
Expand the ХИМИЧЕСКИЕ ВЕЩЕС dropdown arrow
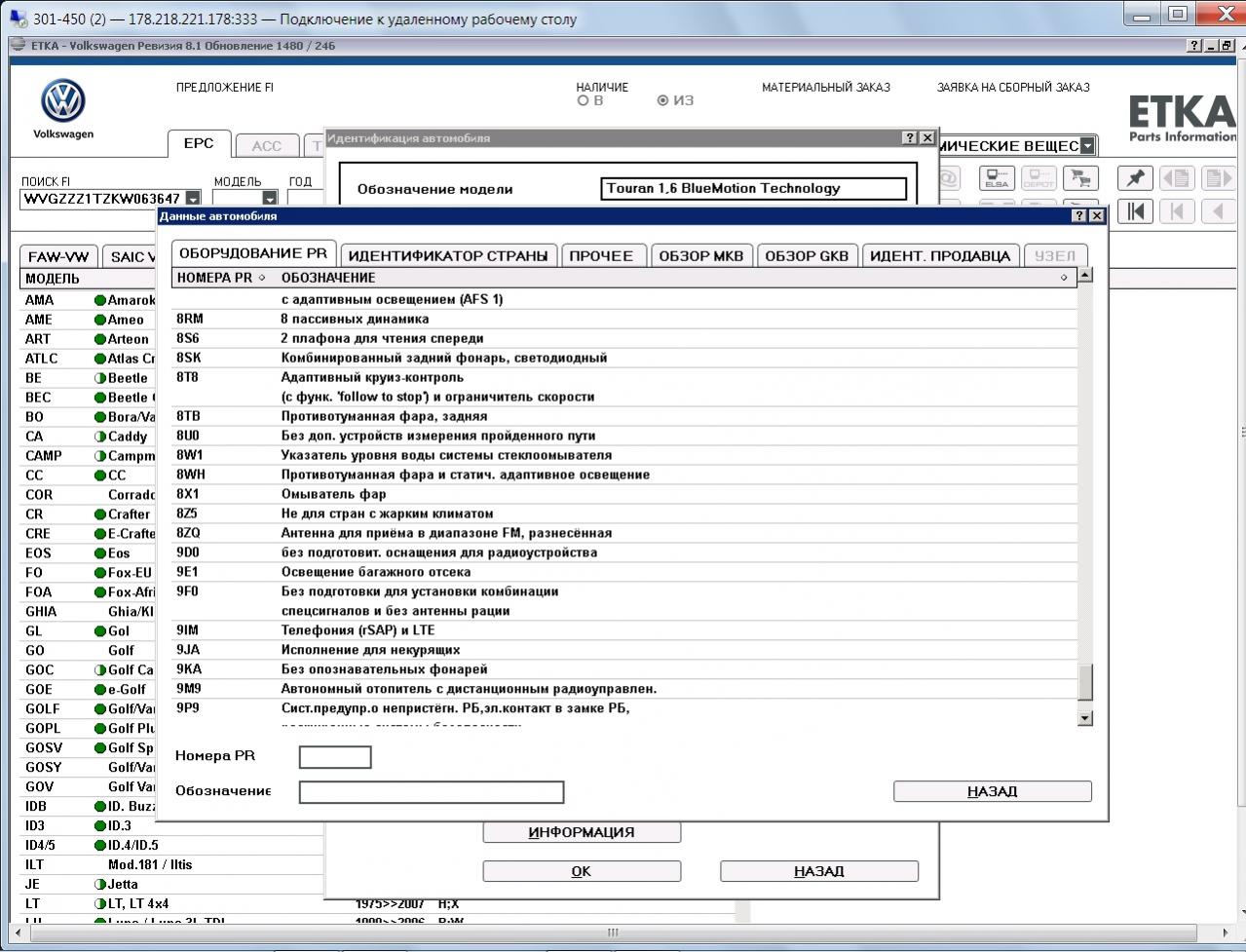[1087, 146]
